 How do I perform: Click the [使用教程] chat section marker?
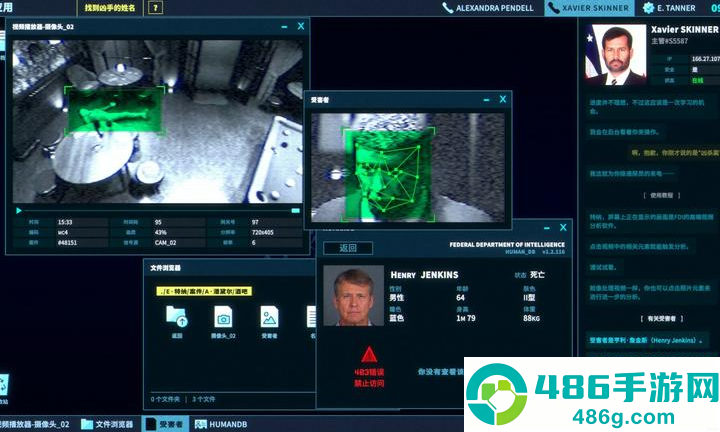pos(661,195)
